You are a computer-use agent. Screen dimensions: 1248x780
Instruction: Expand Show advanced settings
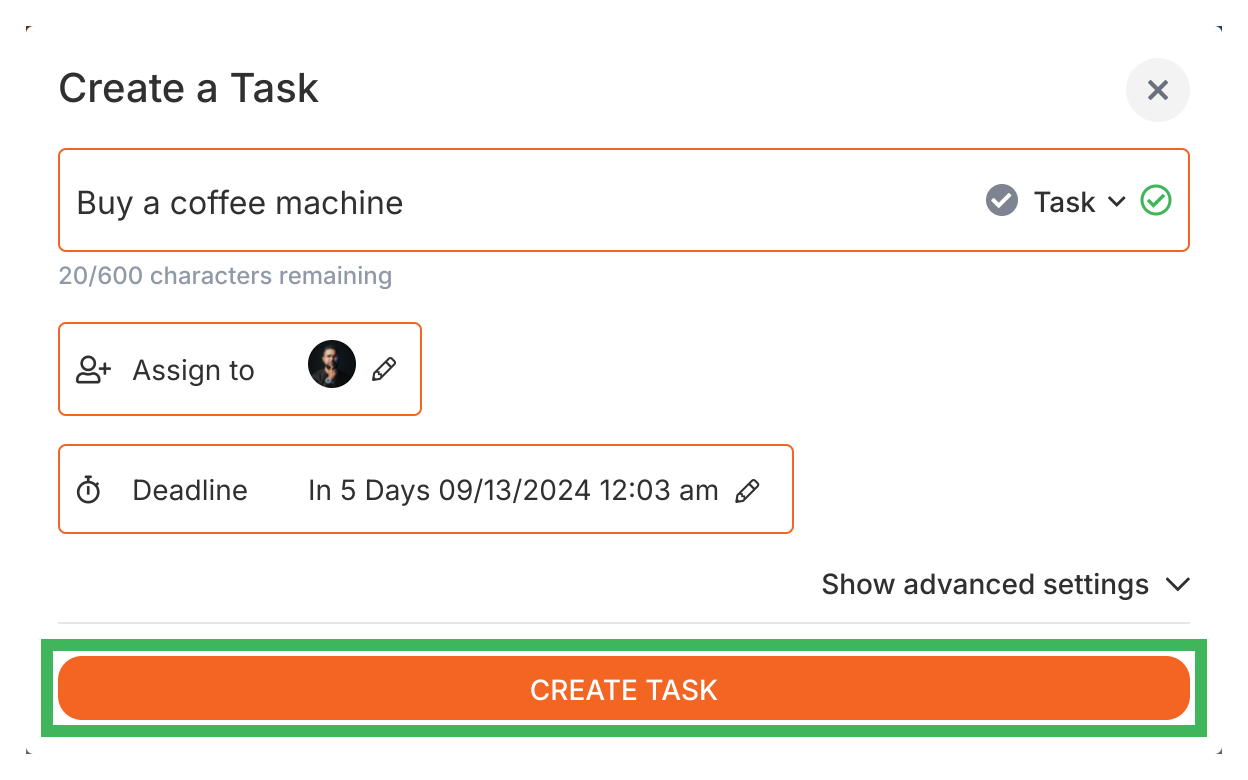pos(983,584)
